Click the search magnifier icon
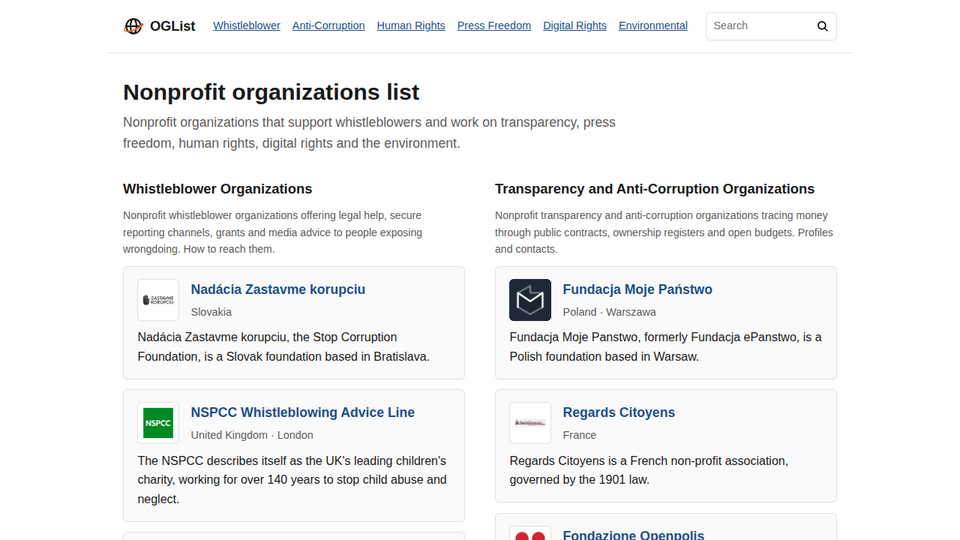 point(822,26)
